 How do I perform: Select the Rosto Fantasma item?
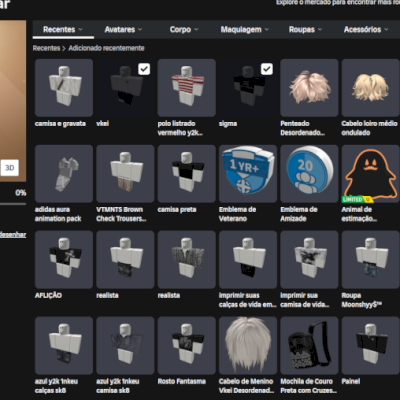[x=186, y=345]
